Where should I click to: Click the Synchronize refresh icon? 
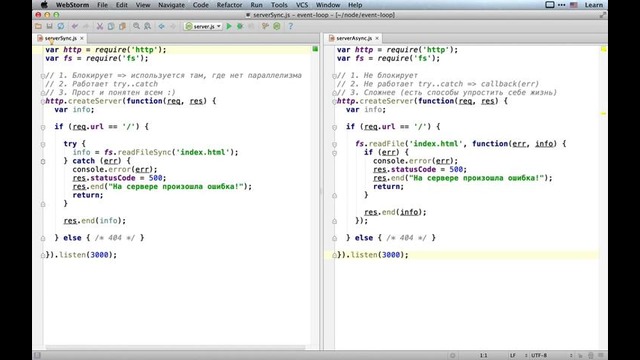(x=60, y=26)
